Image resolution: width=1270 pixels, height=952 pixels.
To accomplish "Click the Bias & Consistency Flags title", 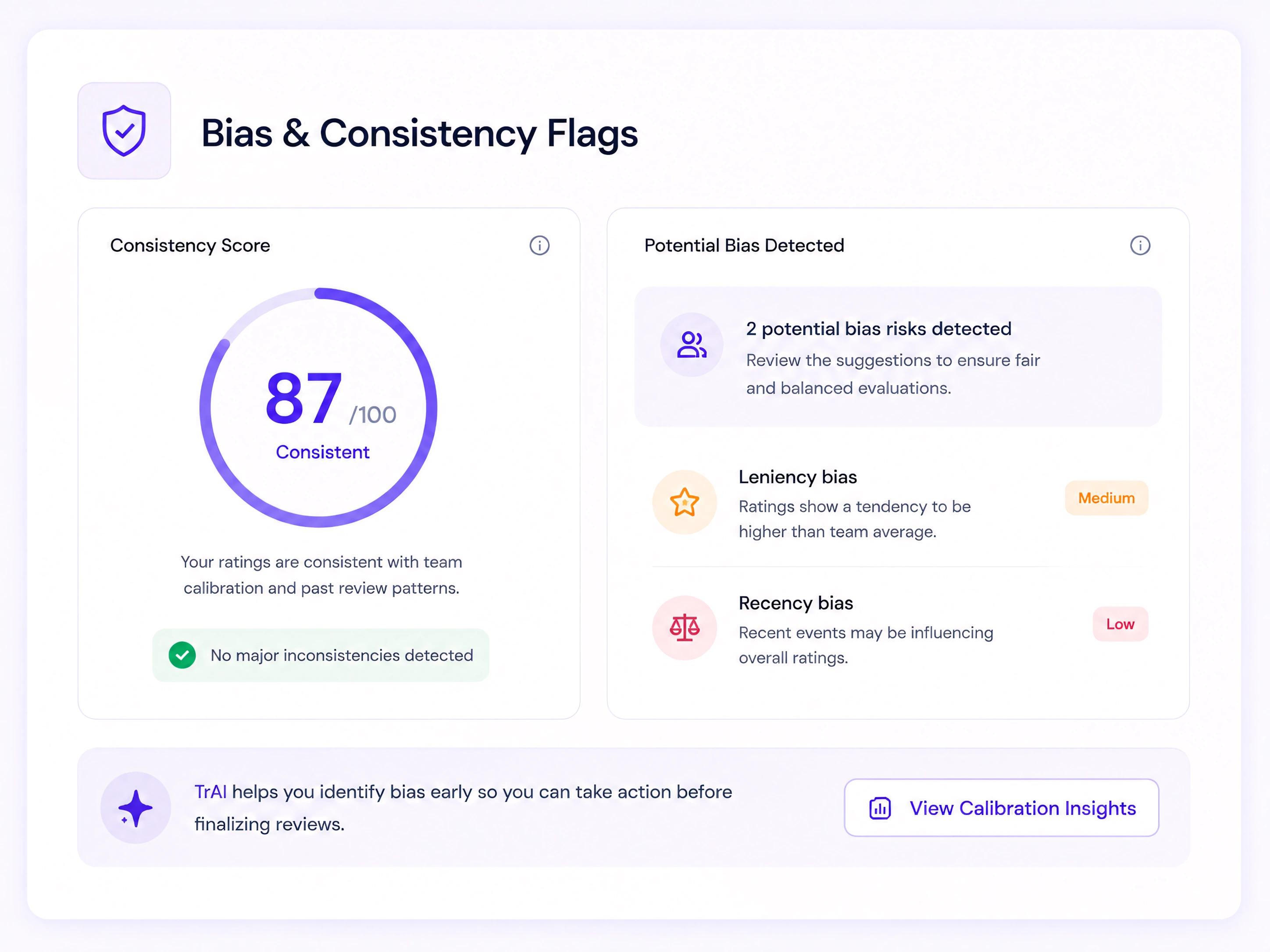I will click(x=419, y=133).
